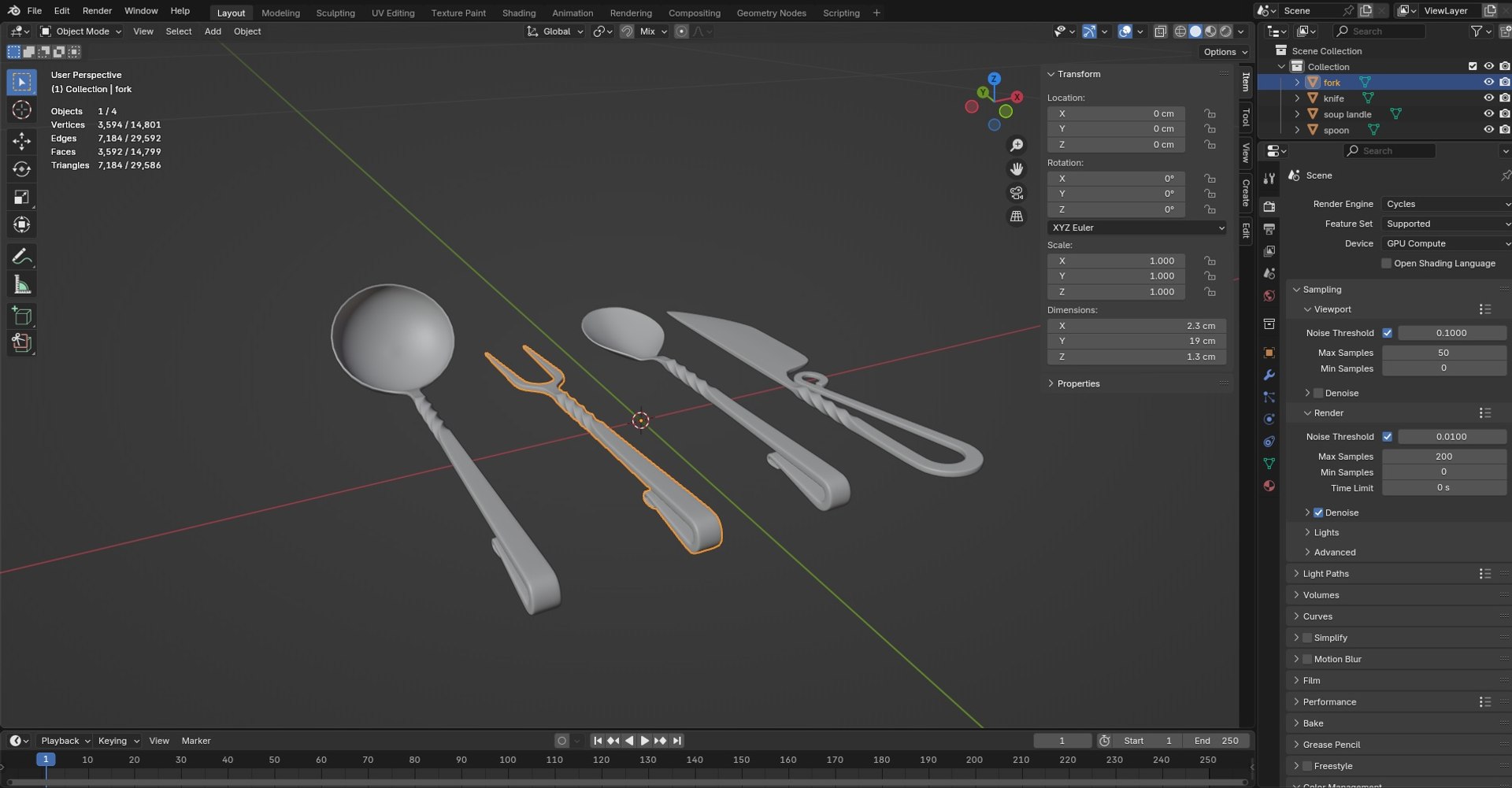This screenshot has height=788, width=1512.
Task: Select the Measure tool
Action: [x=21, y=285]
